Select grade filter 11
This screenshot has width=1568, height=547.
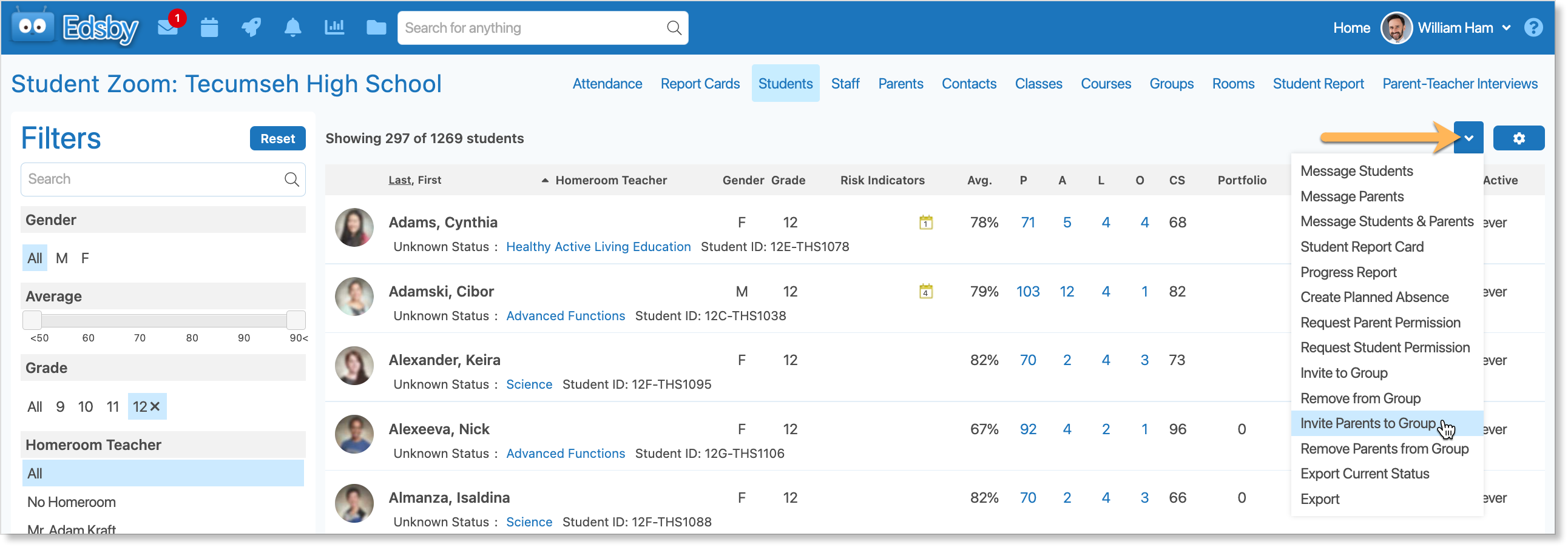click(x=113, y=406)
